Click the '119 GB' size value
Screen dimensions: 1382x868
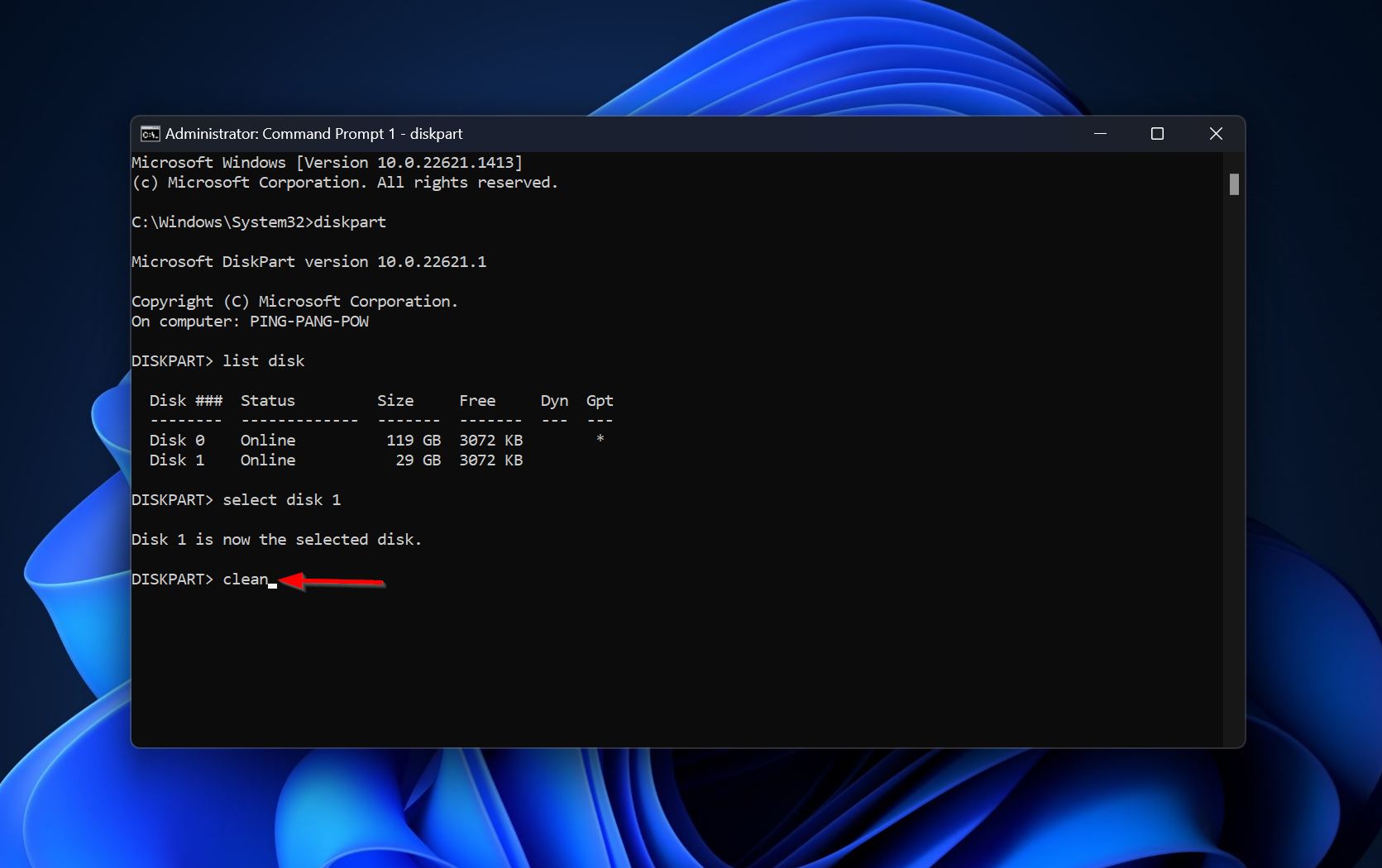414,441
